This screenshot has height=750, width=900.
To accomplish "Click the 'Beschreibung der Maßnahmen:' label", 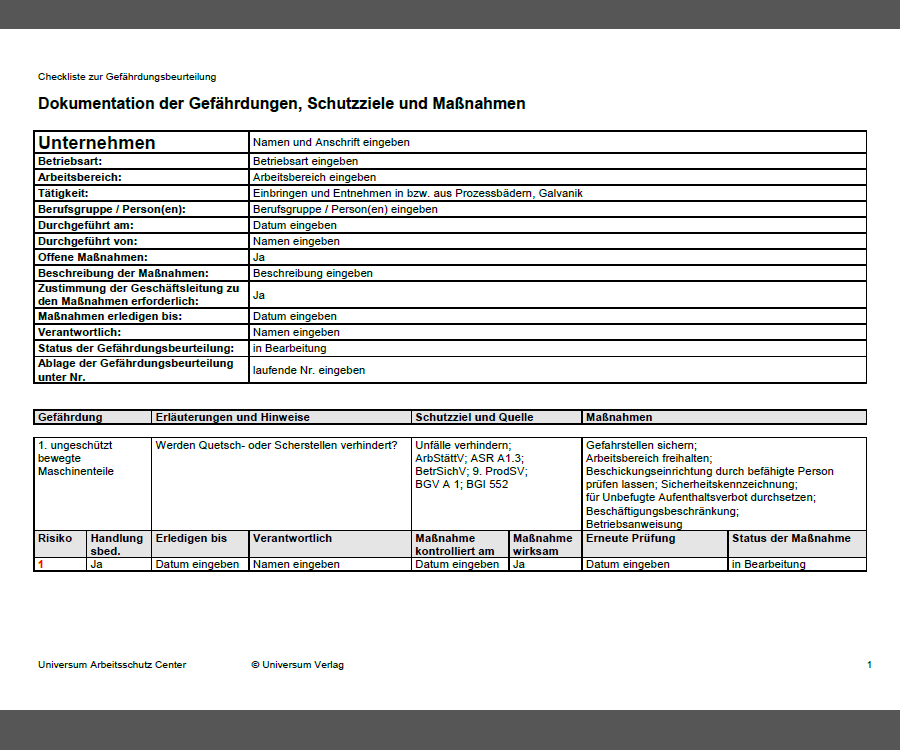I will 123,274.
